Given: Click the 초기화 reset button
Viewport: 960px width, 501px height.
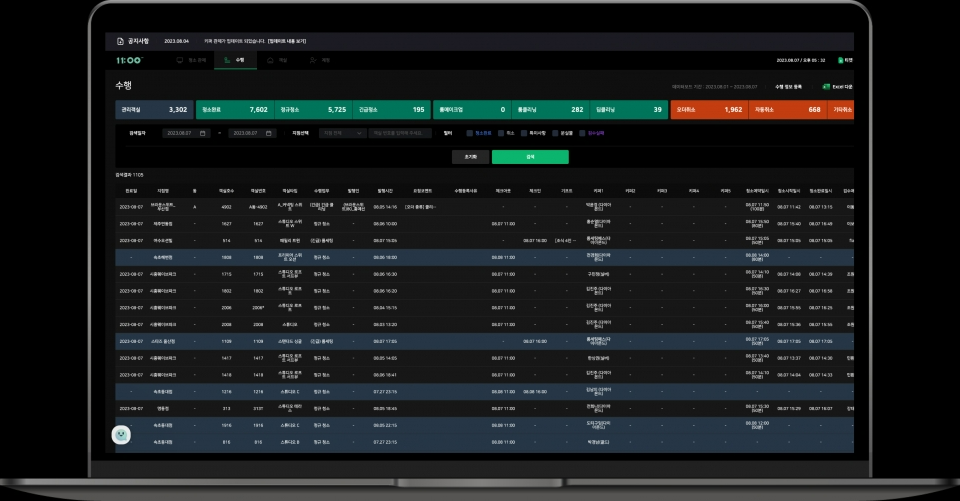Looking at the screenshot, I should [x=470, y=157].
